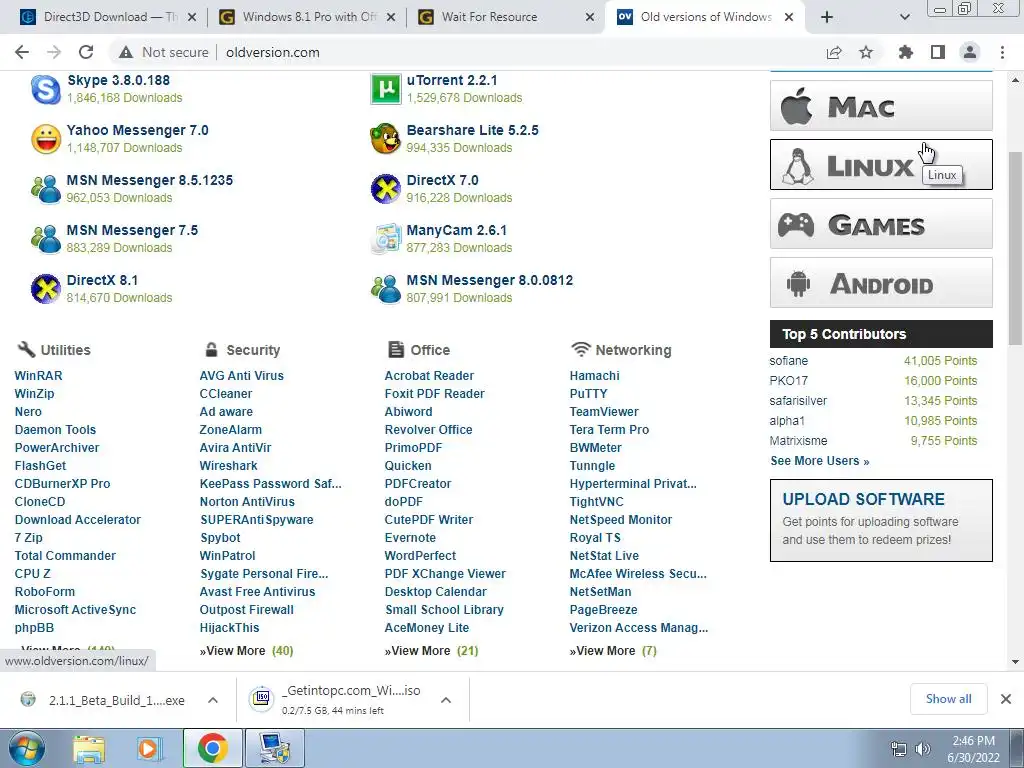This screenshot has height=768, width=1024.
Task: Expand options for the 2.1.1_Beta_Build exe download
Action: [x=213, y=700]
